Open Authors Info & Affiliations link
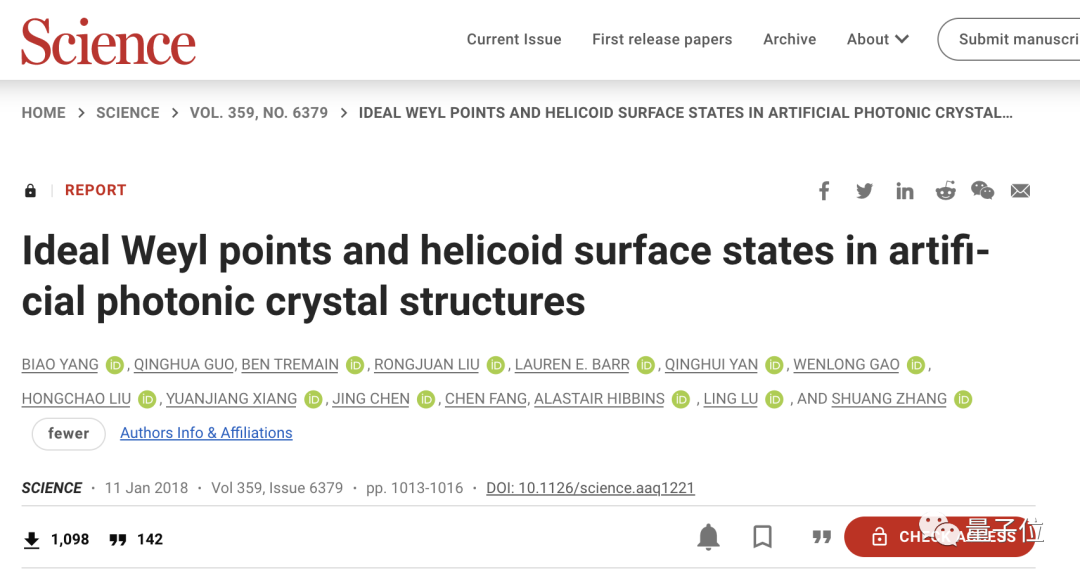This screenshot has width=1080, height=578. (x=206, y=433)
